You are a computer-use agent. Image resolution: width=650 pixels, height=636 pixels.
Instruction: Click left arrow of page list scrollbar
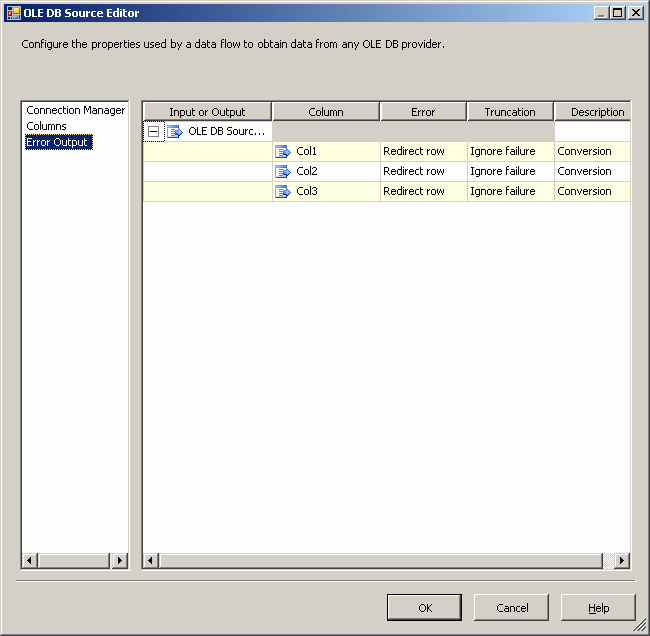click(x=29, y=561)
